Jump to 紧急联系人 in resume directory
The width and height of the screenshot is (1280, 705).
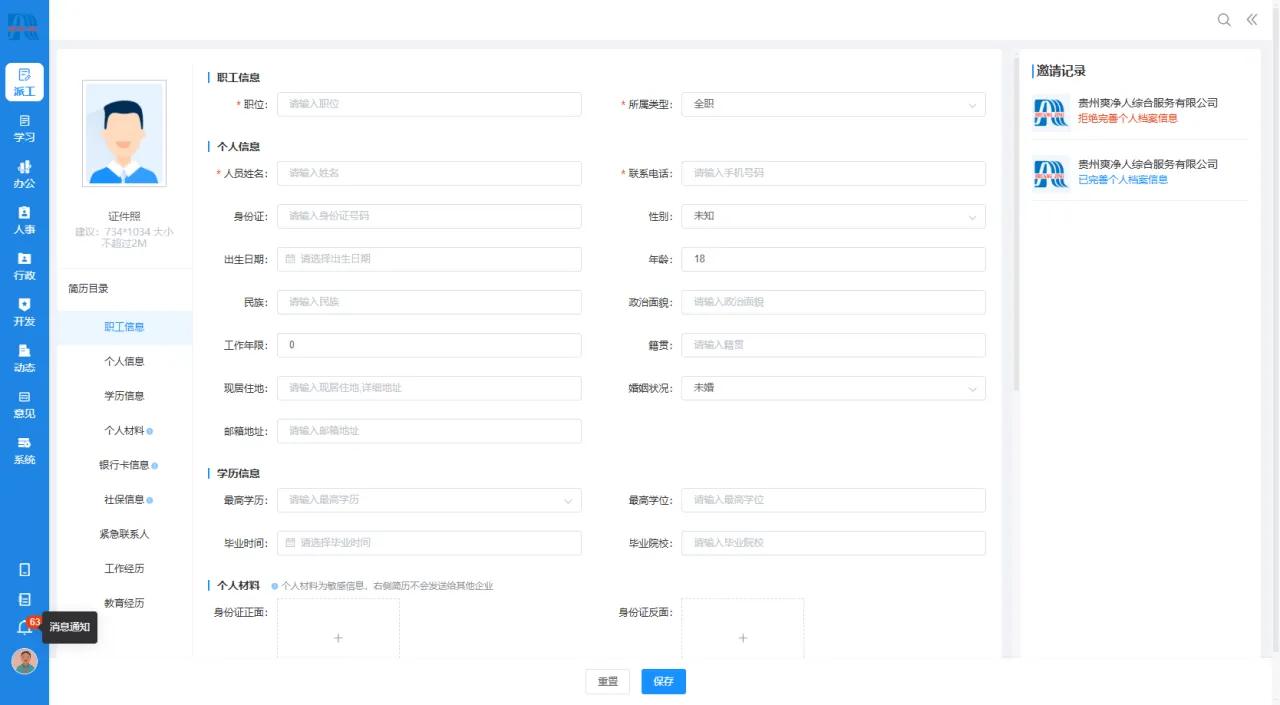click(x=124, y=534)
